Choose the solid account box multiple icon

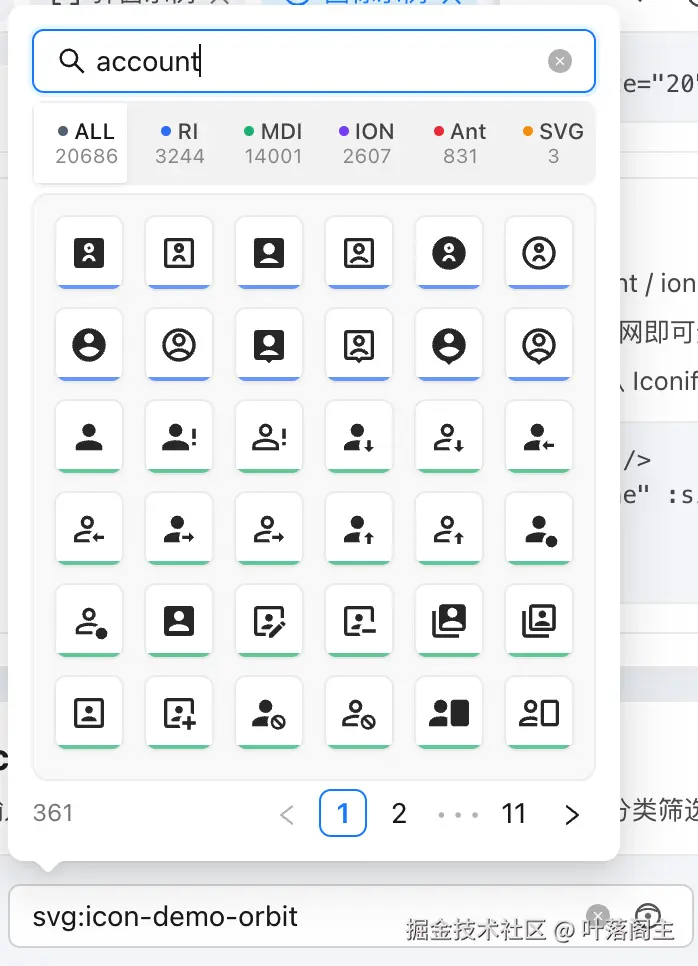click(448, 621)
